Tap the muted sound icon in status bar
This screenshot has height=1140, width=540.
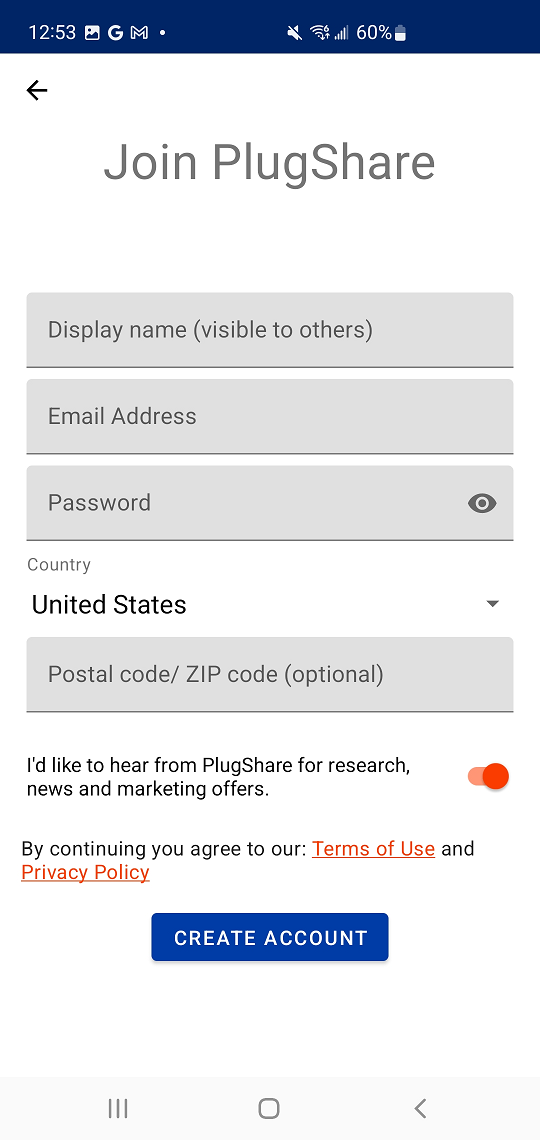[x=294, y=33]
